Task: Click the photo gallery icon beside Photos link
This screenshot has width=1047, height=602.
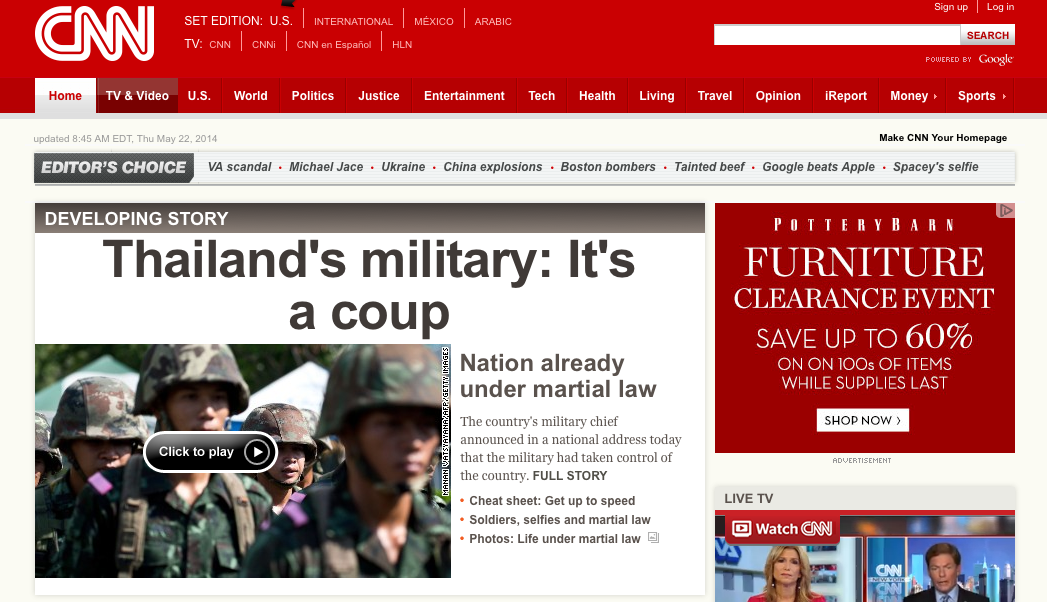Action: pos(654,537)
